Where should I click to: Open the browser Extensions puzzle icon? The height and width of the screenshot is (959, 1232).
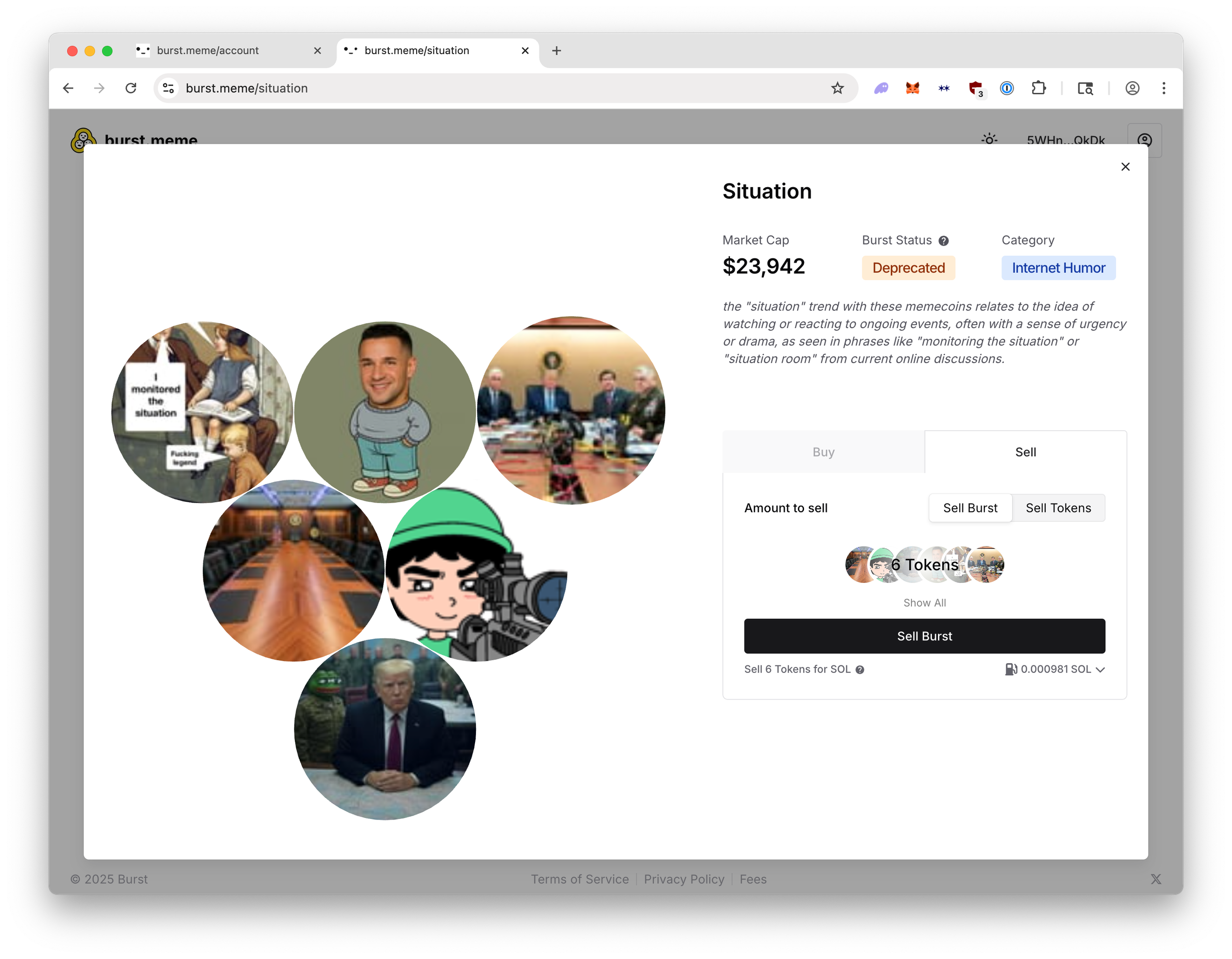coord(1038,88)
